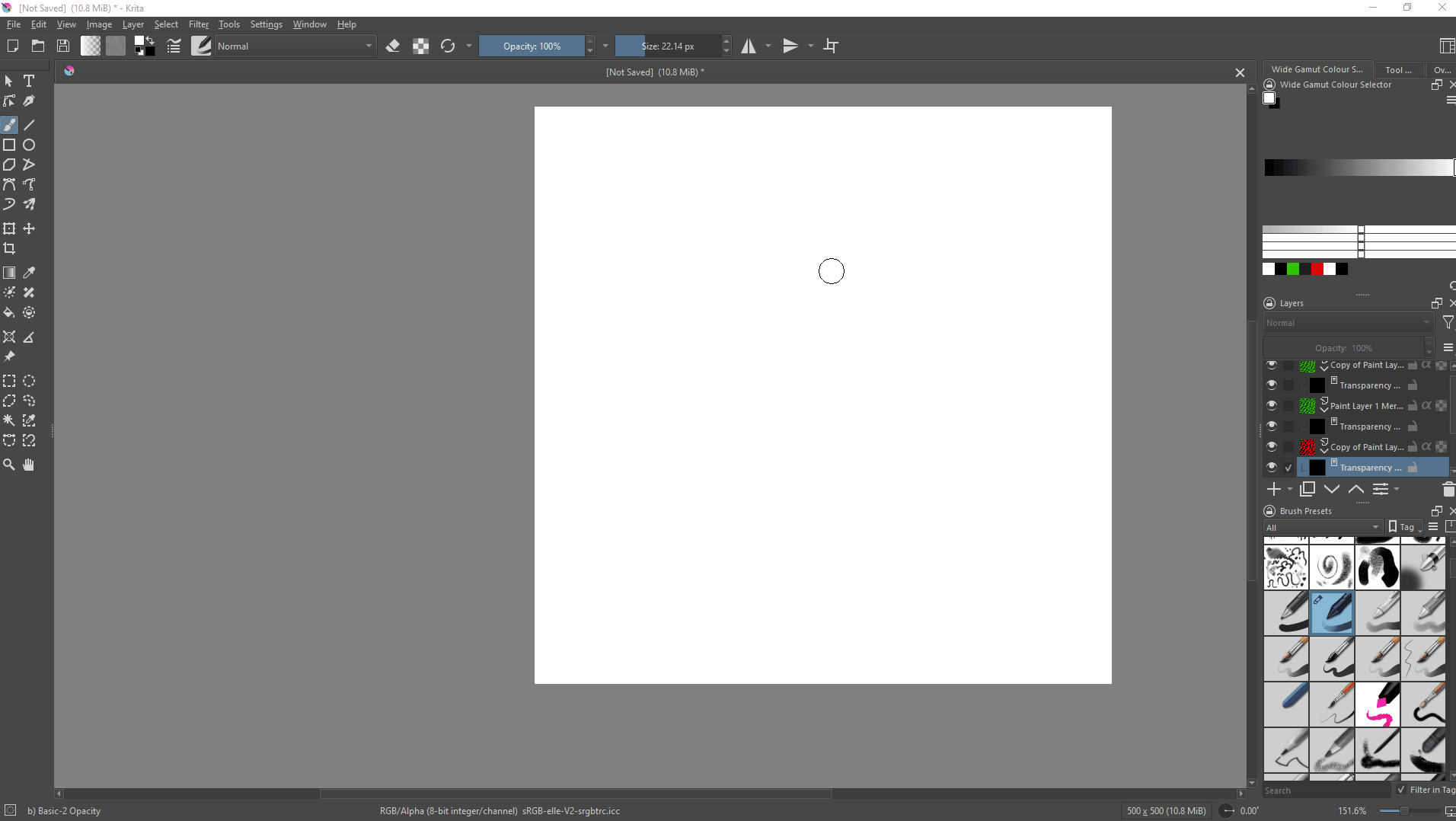Select the Transform tool
The width and height of the screenshot is (1456, 821).
9,228
